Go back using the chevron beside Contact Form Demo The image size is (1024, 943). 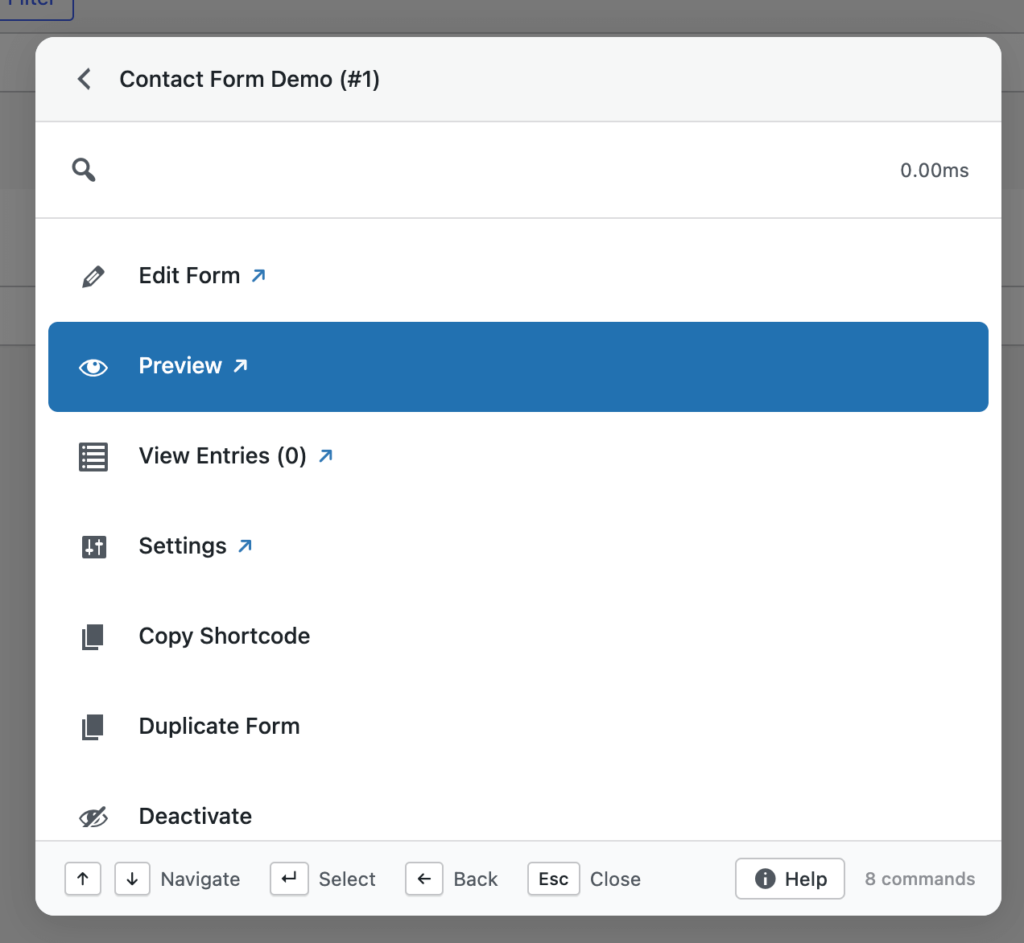(84, 79)
